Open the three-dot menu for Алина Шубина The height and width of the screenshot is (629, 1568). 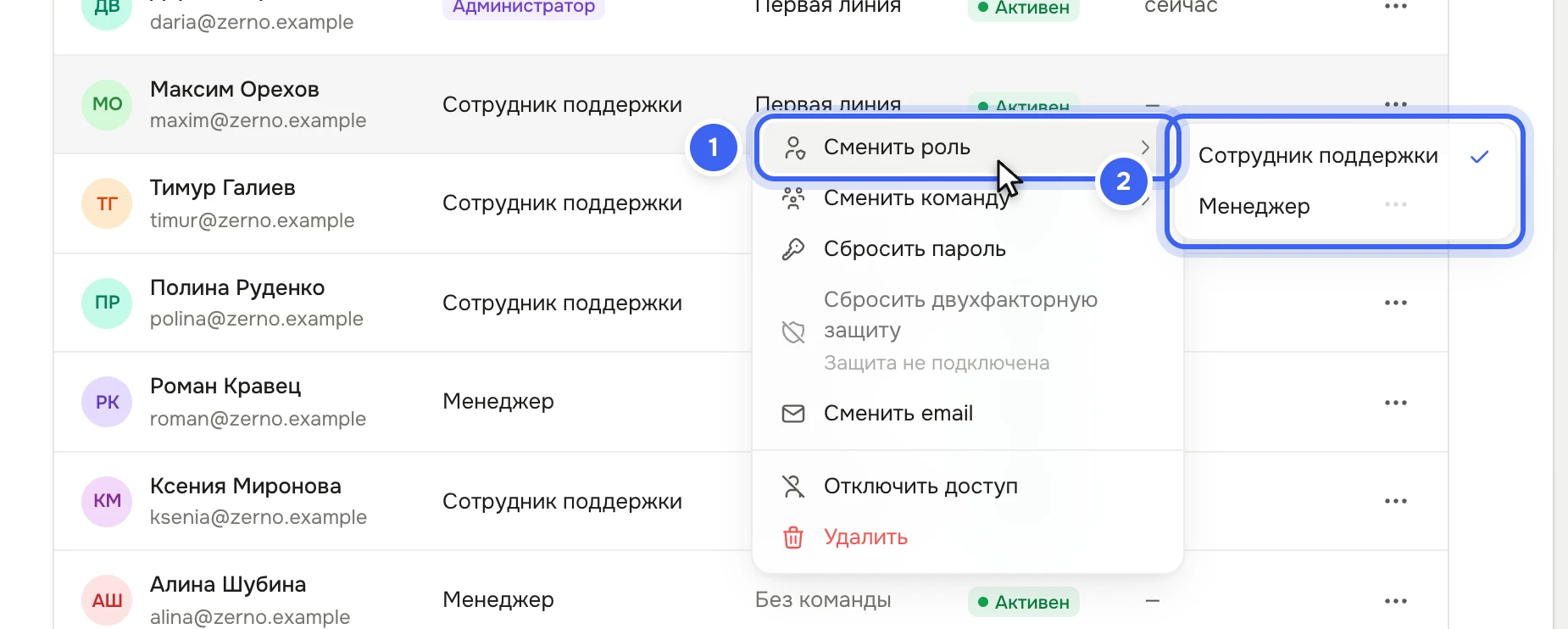pos(1395,601)
